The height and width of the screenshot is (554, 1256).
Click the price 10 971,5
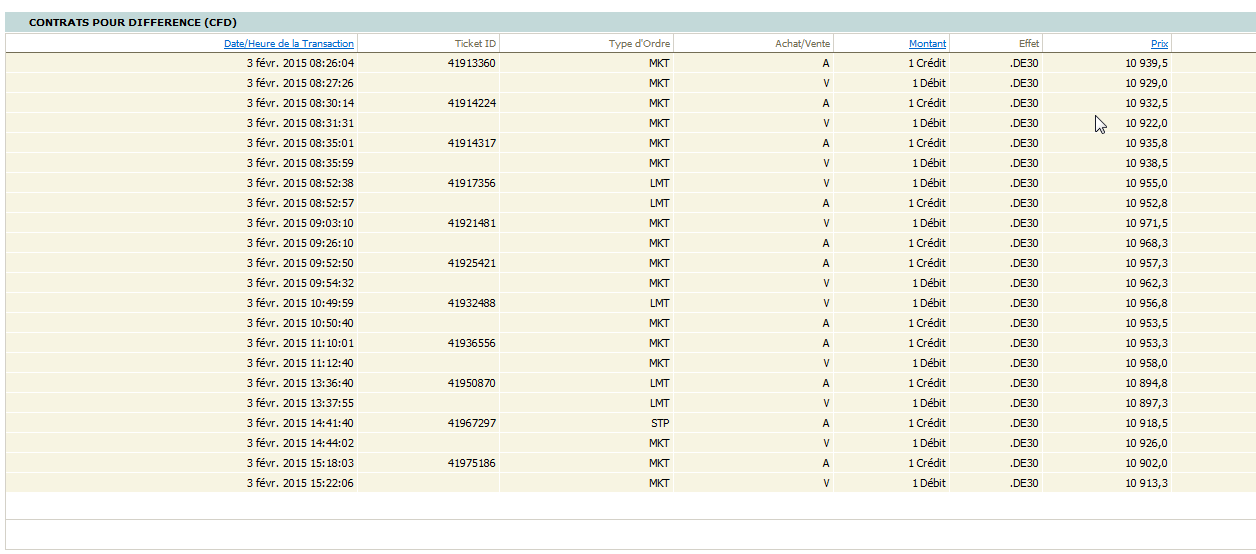[x=1146, y=223]
